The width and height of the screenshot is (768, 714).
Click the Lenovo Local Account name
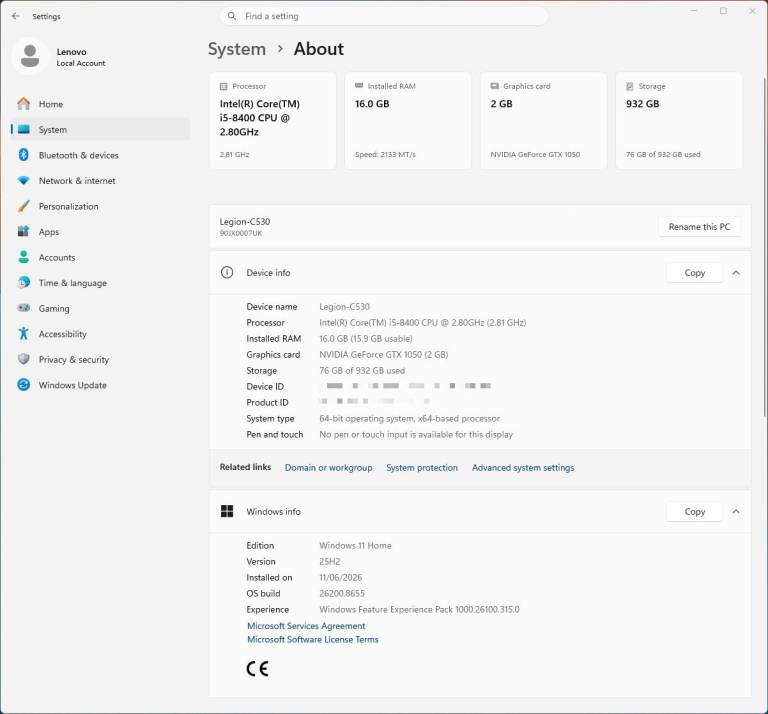click(81, 57)
